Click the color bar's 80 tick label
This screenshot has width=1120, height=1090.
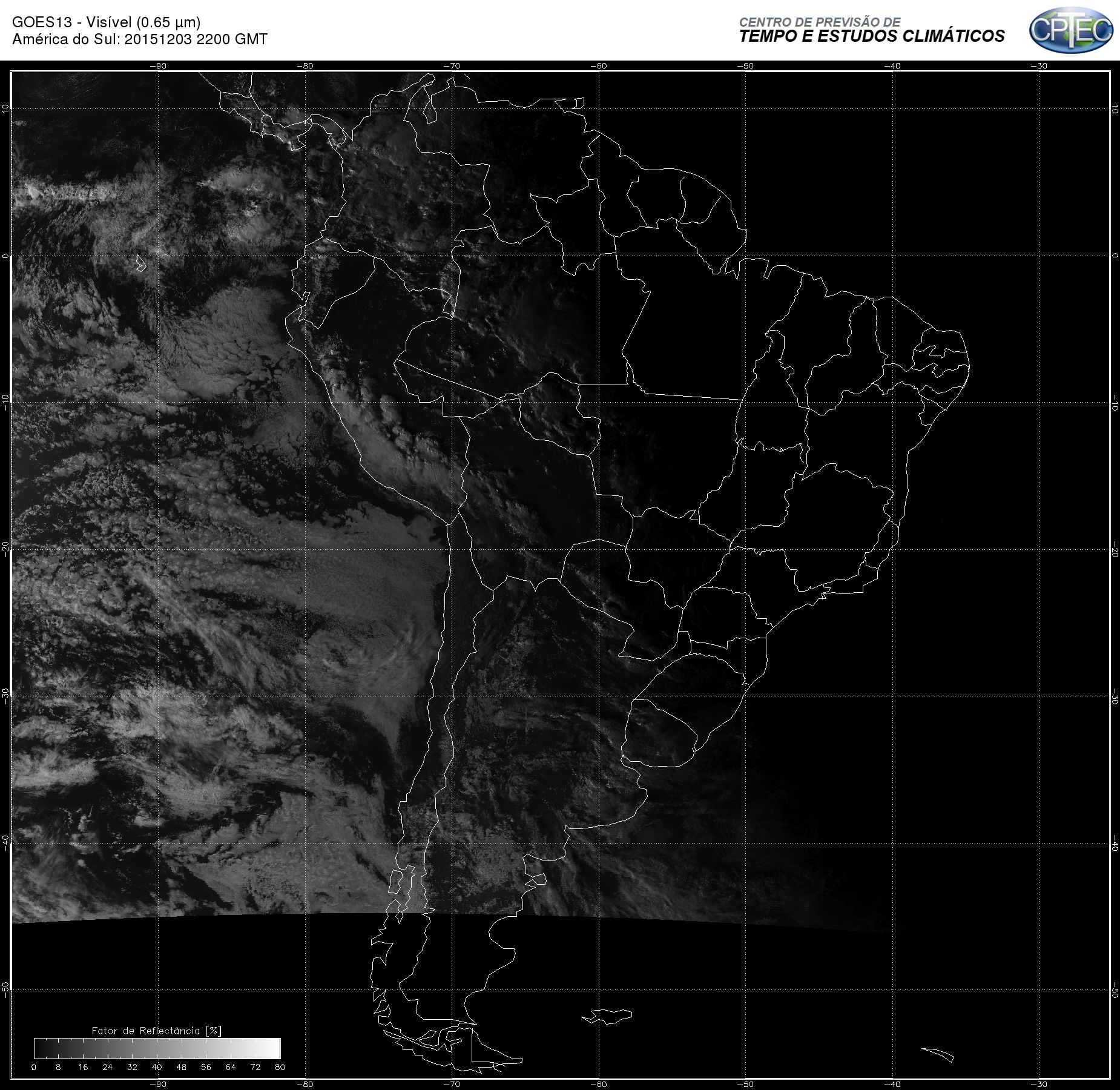(x=280, y=1067)
